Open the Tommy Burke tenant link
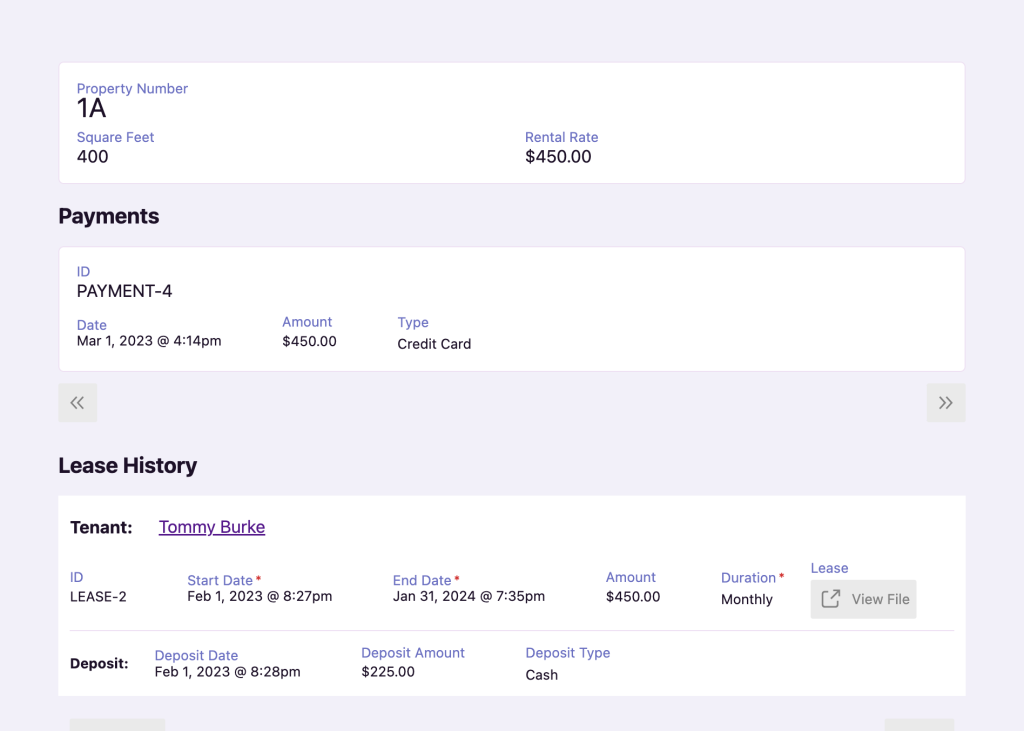Screen dimensions: 1024x731 coord(212,527)
